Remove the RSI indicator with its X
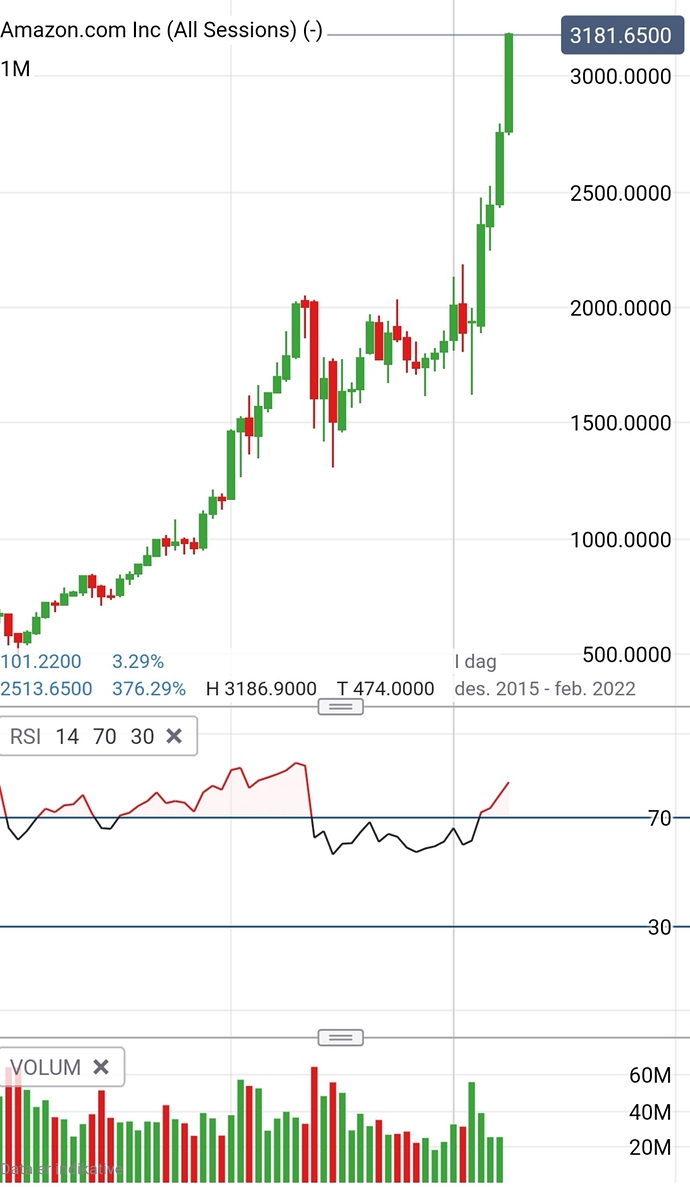The width and height of the screenshot is (690, 1187). click(x=173, y=736)
